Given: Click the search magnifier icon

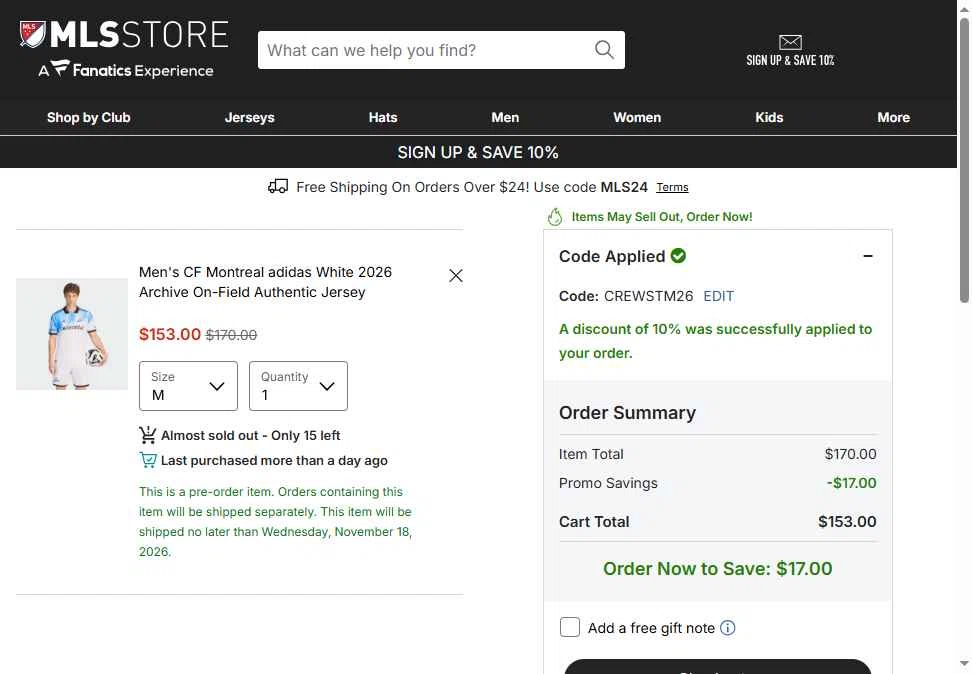Looking at the screenshot, I should [x=604, y=50].
